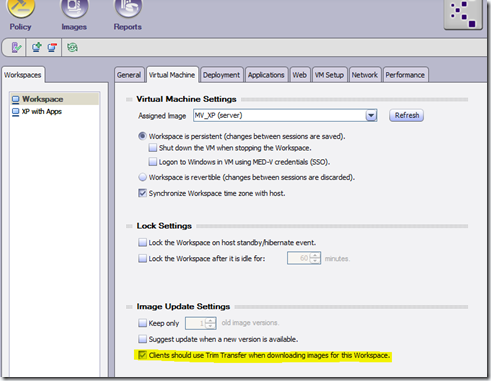Click the Virtual Machine Settings heading
Viewport: 491px width, 381px height.
tap(186, 99)
